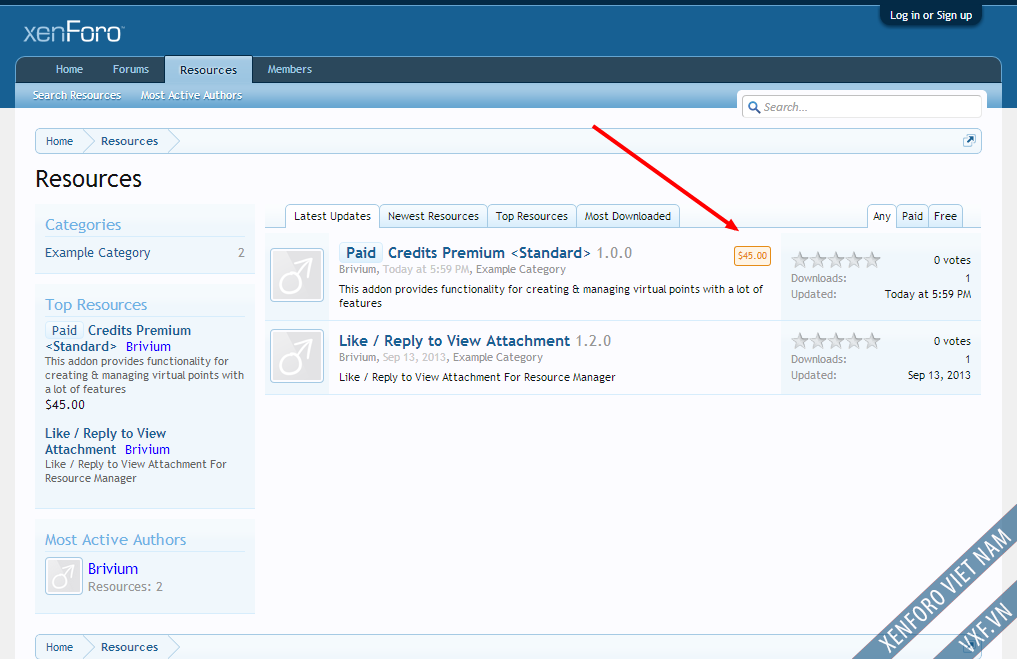Screen dimensions: 1017x659
Task: Click Brivium avatar under Most Active Authors
Action: [64, 576]
